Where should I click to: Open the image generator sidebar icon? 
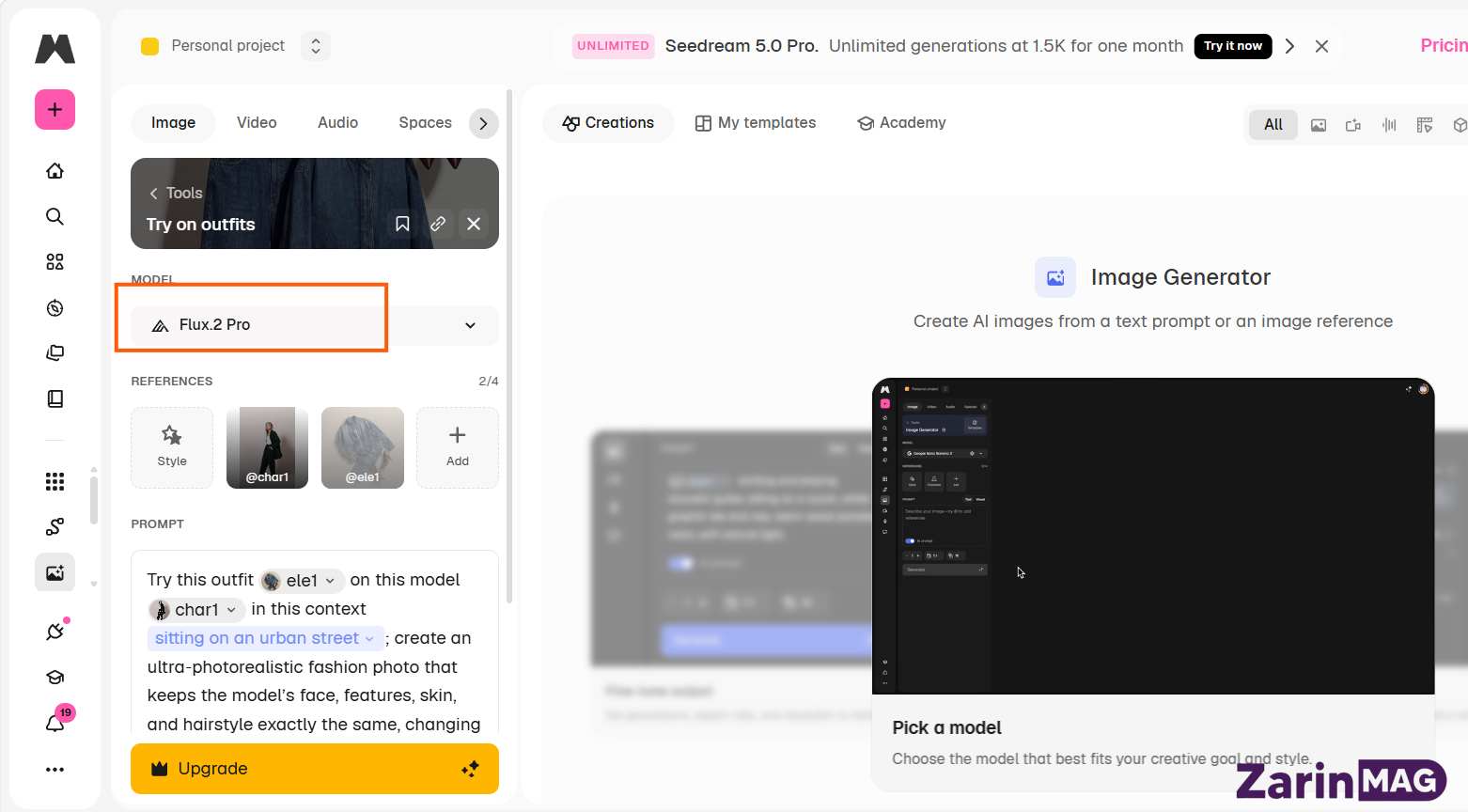(55, 572)
